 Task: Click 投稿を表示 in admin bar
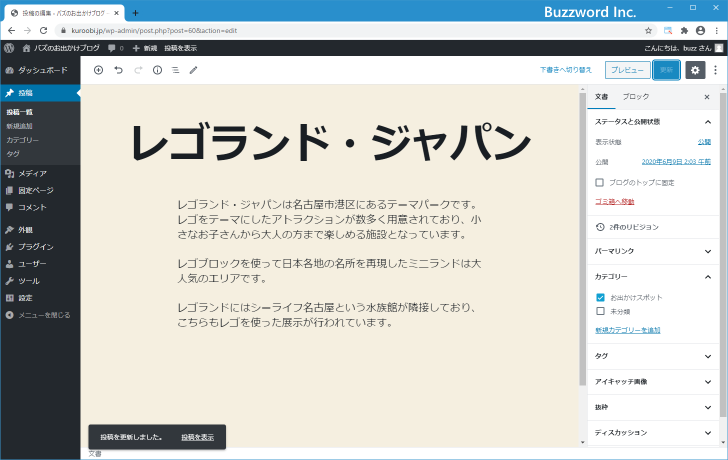181,48
